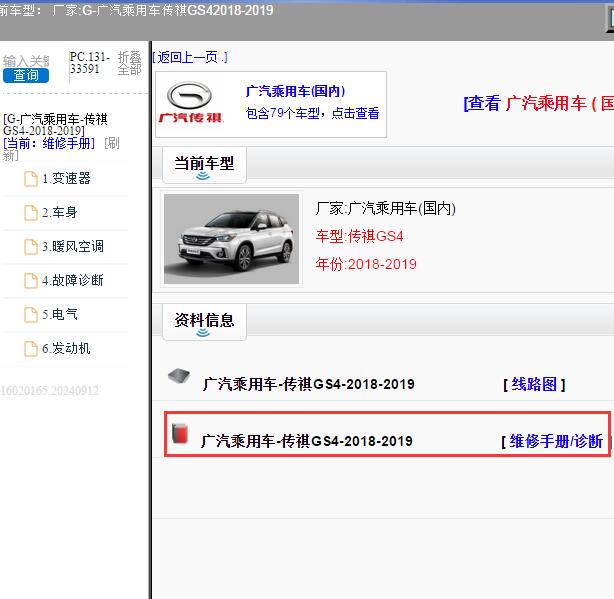Click the 厂家:广汽乘用车(国内) text
Viewport: 614px width, 599px height.
(386, 208)
